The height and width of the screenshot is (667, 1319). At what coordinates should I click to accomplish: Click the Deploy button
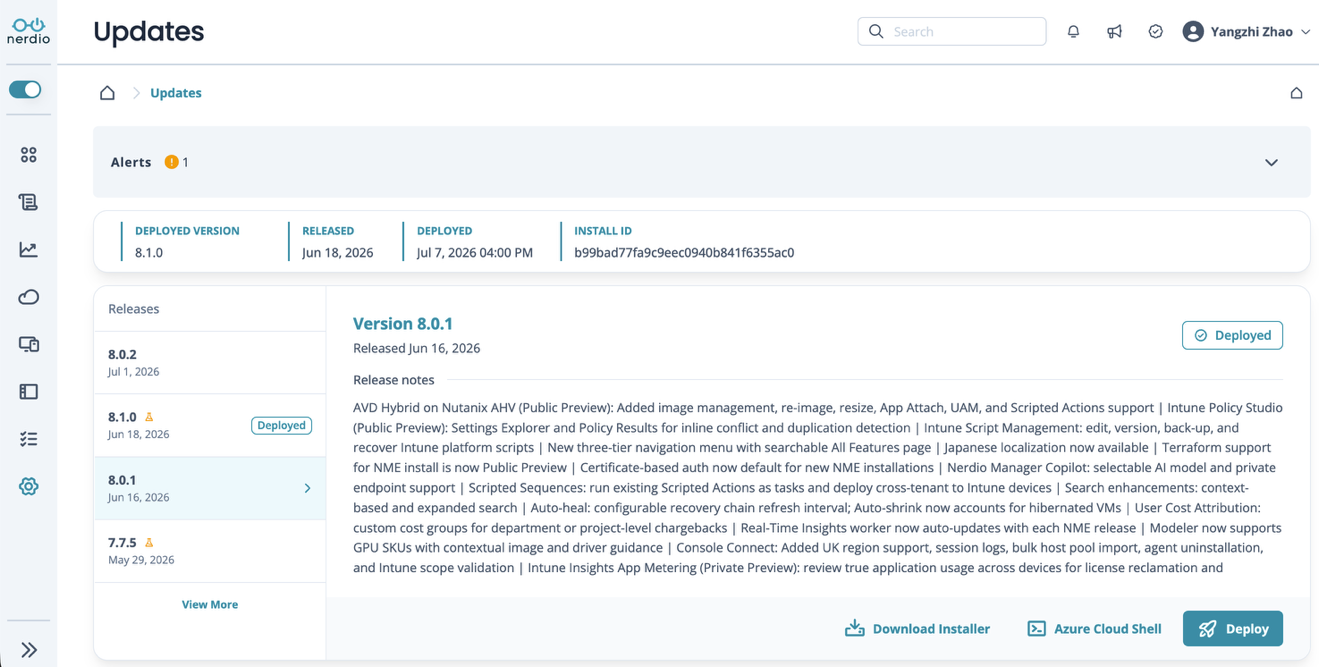point(1233,629)
